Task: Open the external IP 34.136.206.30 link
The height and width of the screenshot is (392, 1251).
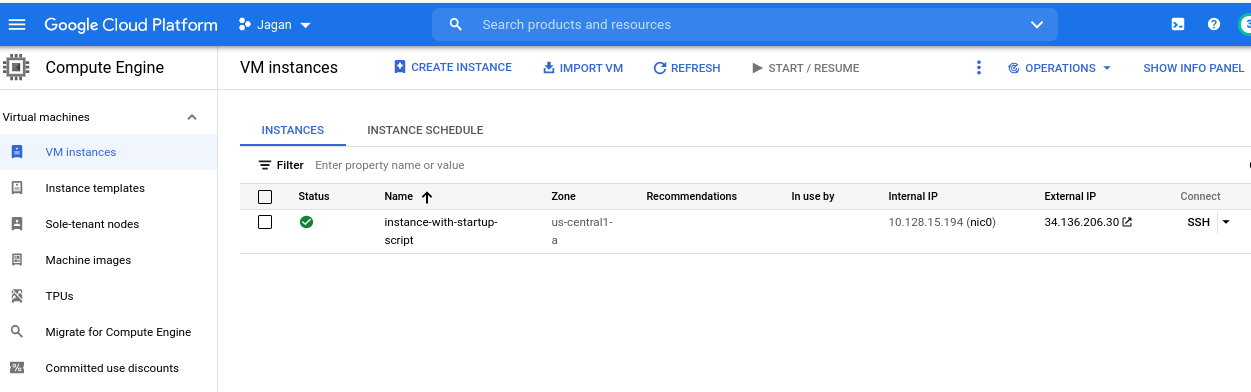Action: point(1082,222)
